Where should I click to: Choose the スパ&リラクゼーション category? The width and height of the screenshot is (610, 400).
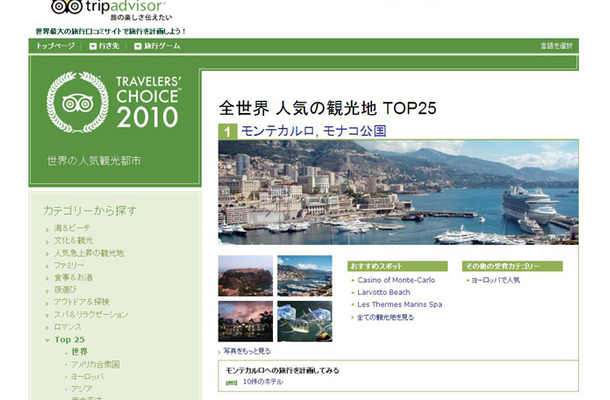pyautogui.click(x=91, y=314)
